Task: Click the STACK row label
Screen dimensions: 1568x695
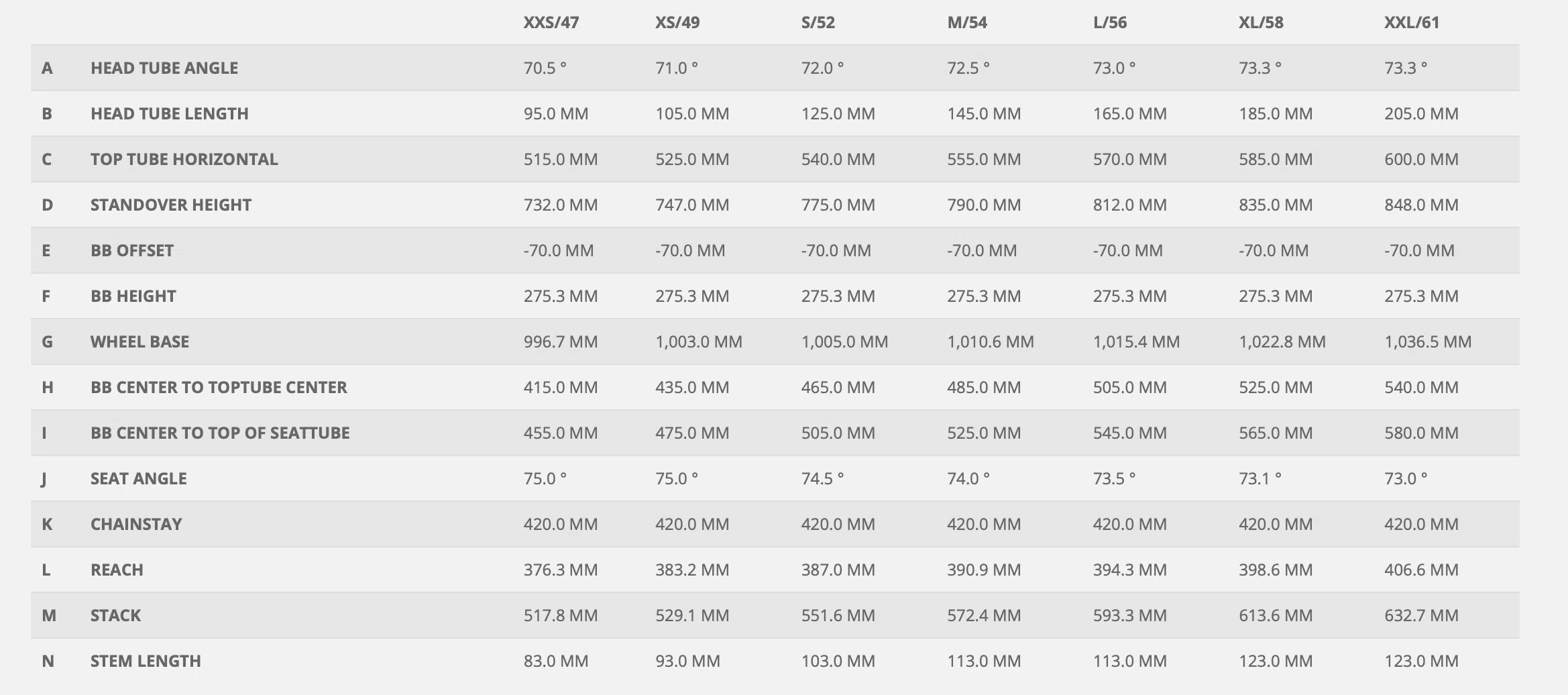Action: click(x=115, y=615)
